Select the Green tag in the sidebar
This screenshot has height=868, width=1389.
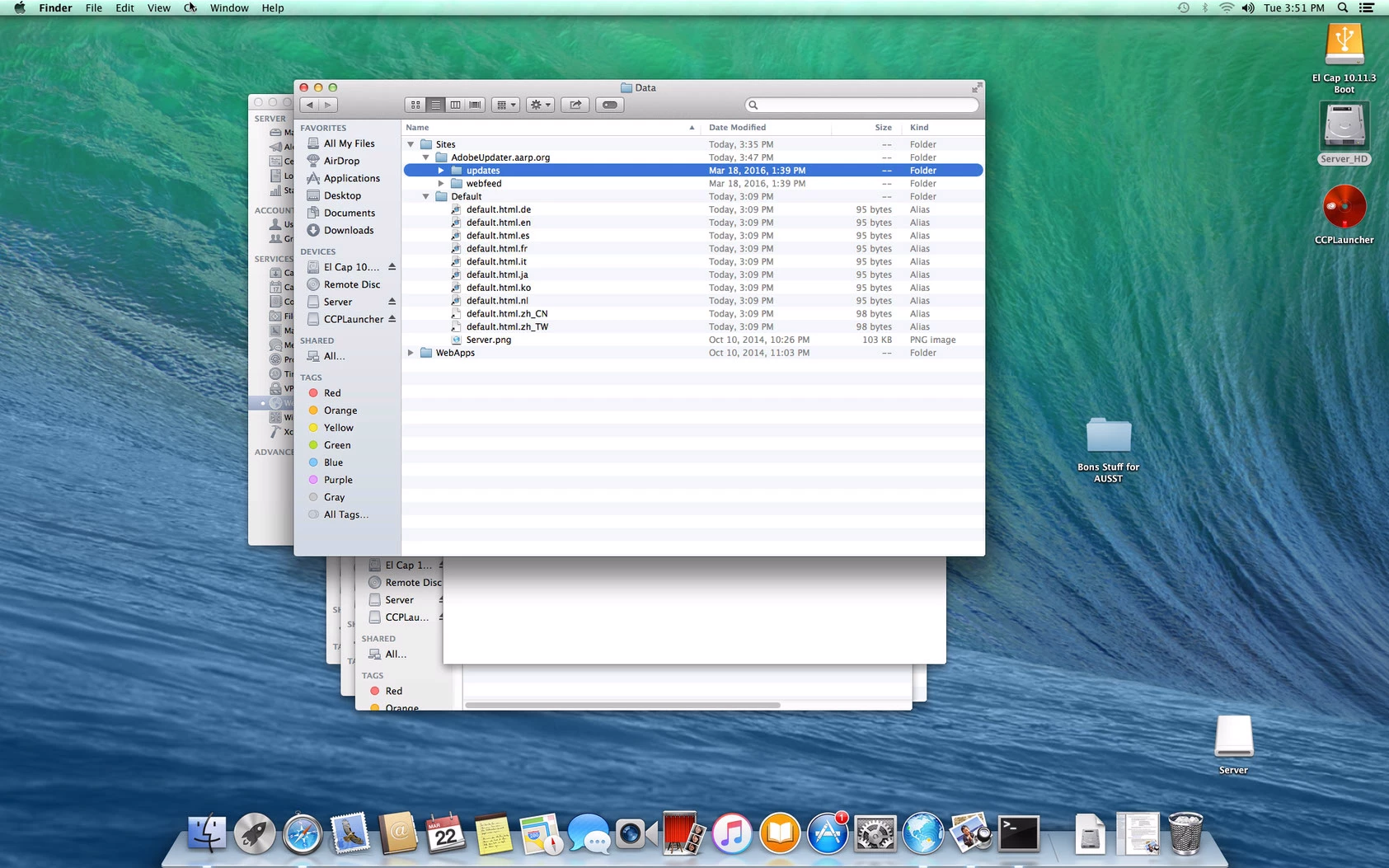pyautogui.click(x=337, y=445)
